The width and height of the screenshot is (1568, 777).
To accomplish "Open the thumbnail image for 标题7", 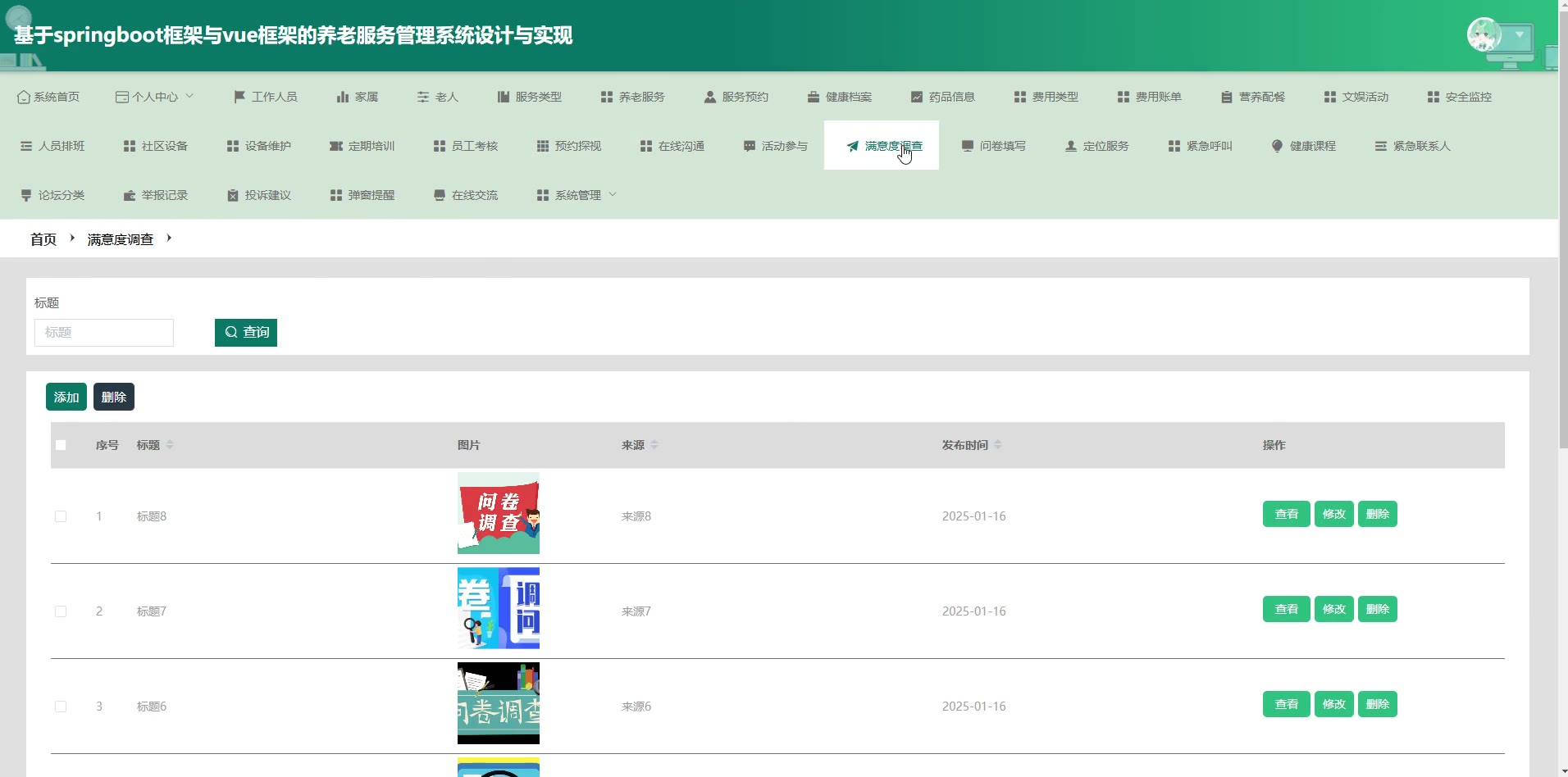I will click(x=499, y=608).
